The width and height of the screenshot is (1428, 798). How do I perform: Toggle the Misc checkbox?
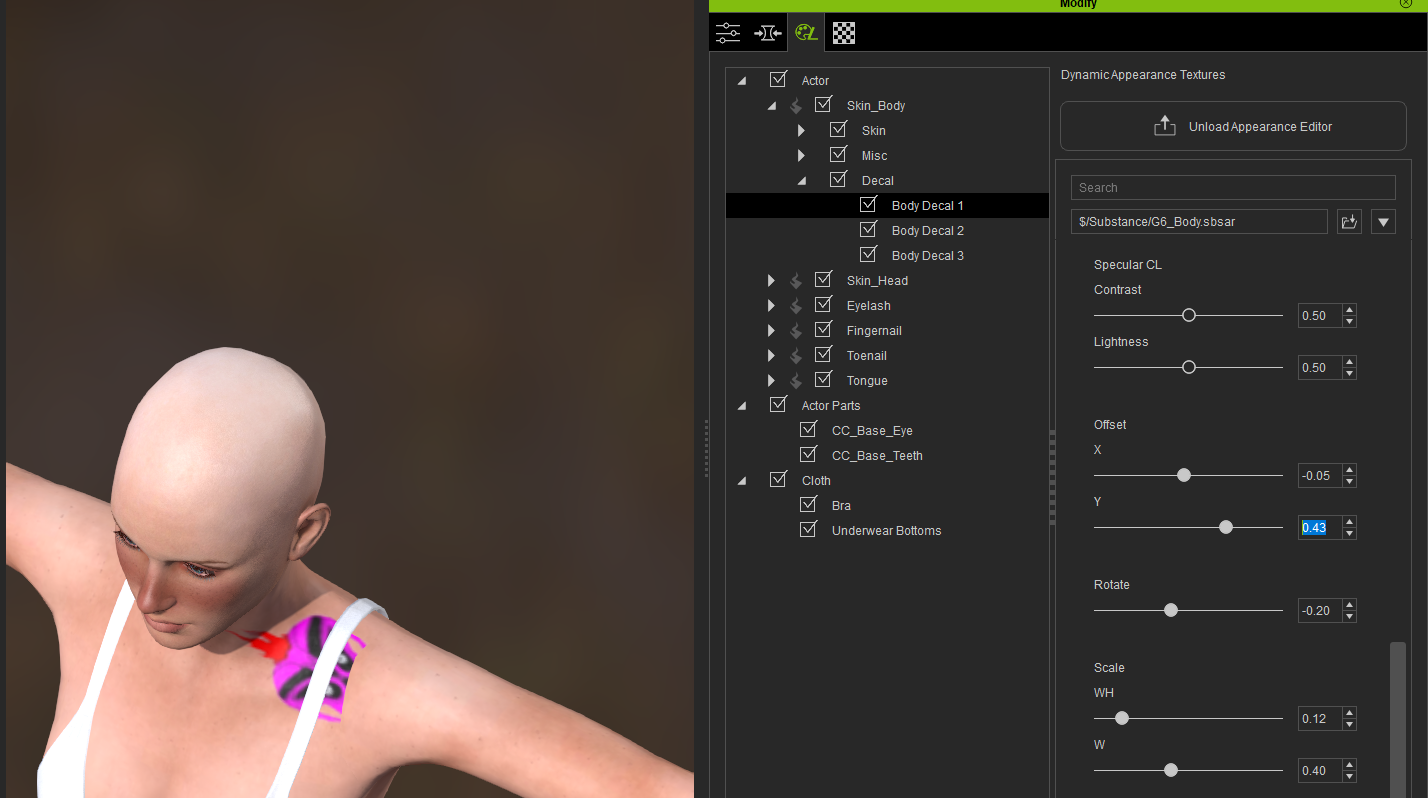(838, 154)
